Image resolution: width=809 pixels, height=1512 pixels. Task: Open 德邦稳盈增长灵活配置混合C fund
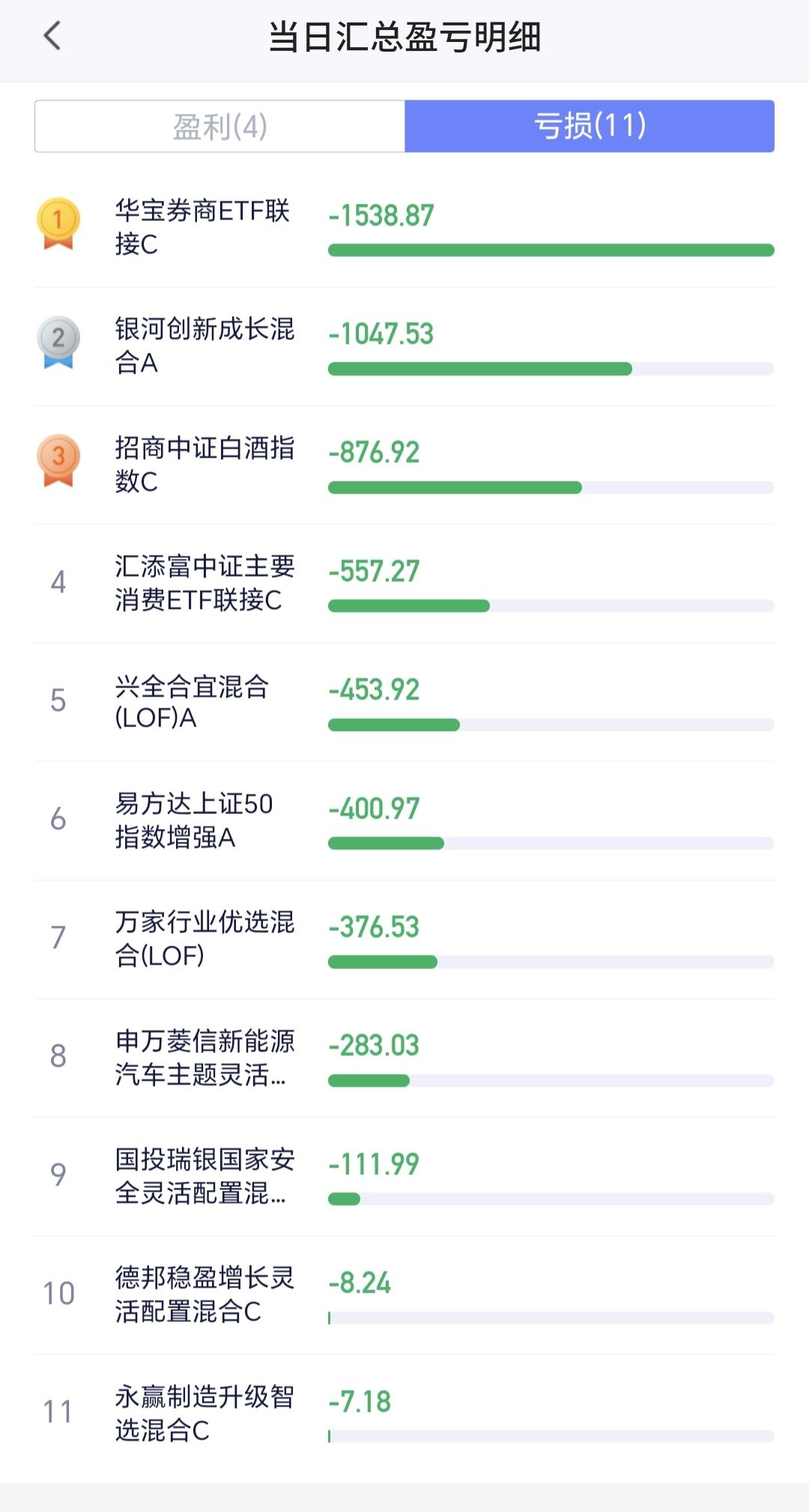[x=204, y=1294]
